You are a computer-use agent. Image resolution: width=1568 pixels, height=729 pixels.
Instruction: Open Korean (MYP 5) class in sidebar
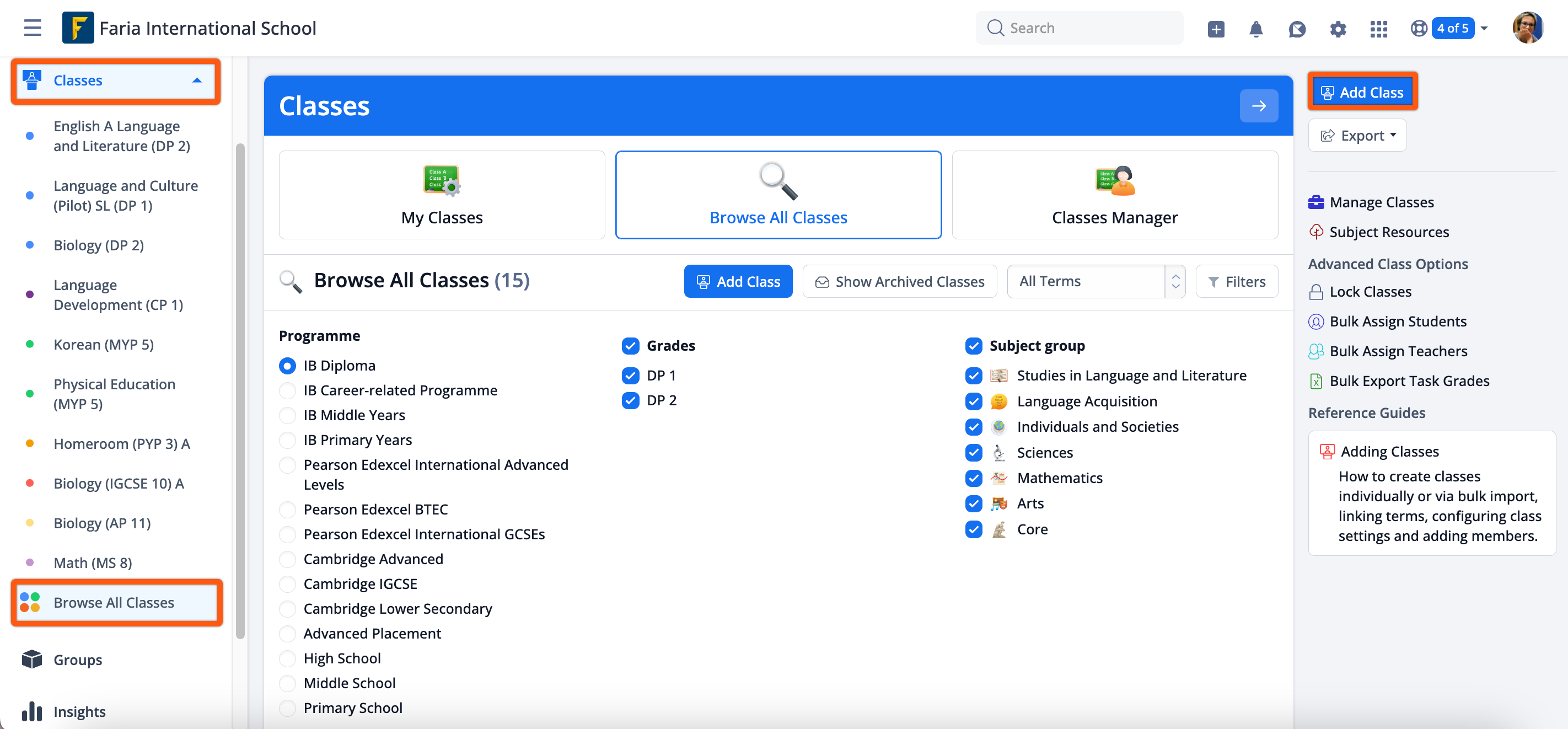[x=104, y=345]
